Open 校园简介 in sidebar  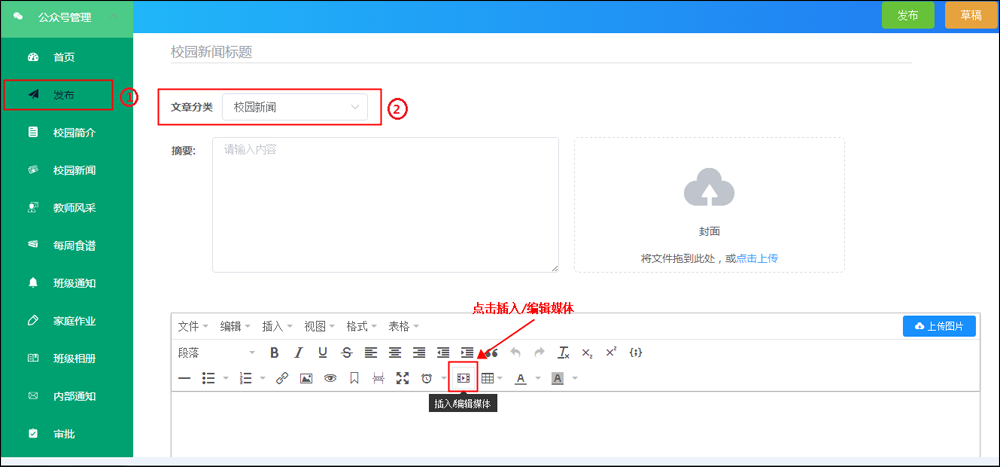coord(66,133)
